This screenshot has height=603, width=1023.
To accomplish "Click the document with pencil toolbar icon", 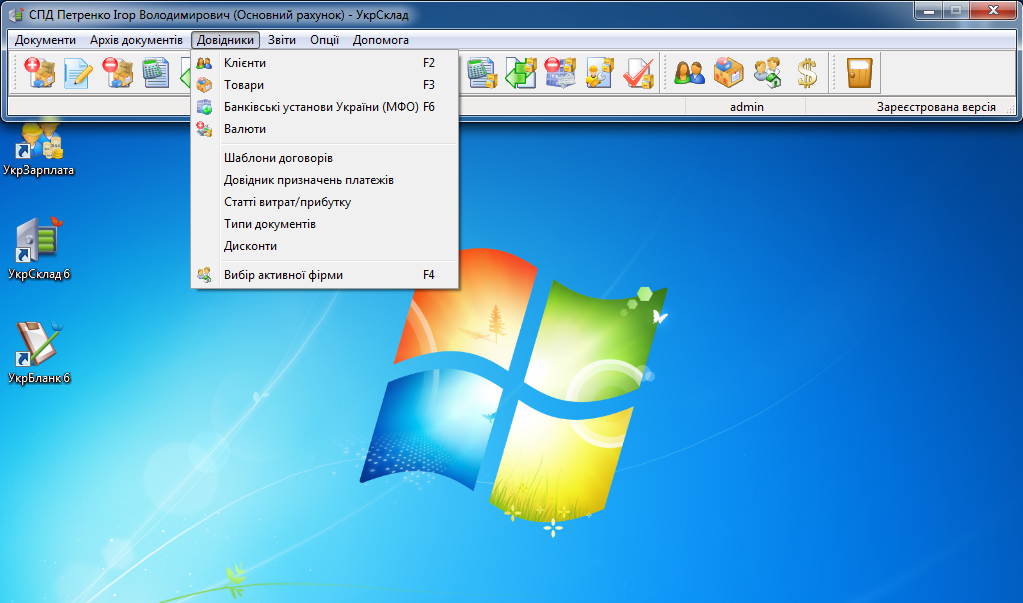I will point(78,73).
